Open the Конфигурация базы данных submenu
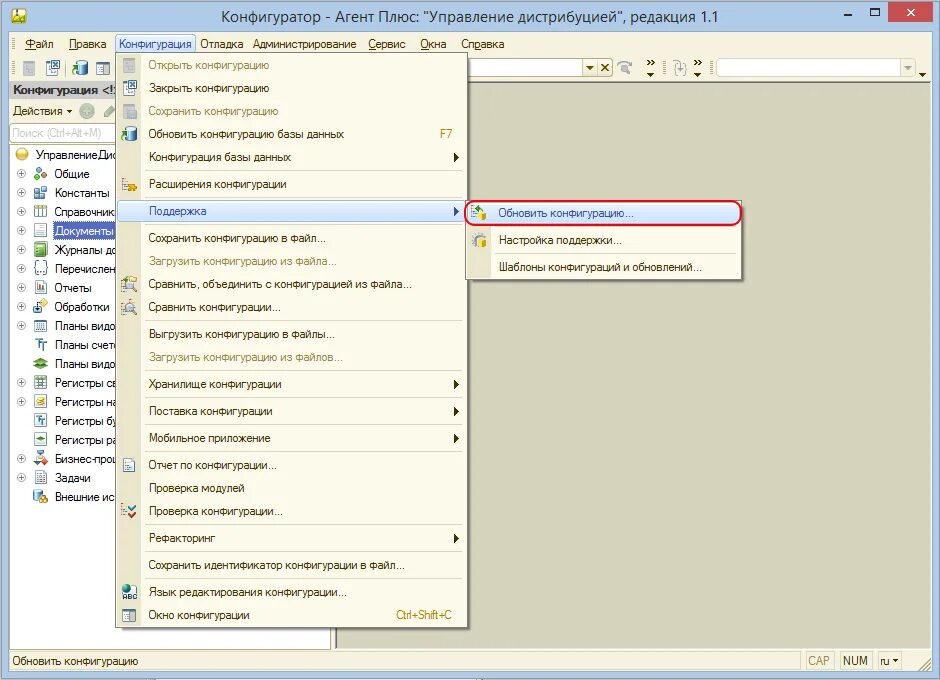This screenshot has height=680, width=940. [x=291, y=157]
